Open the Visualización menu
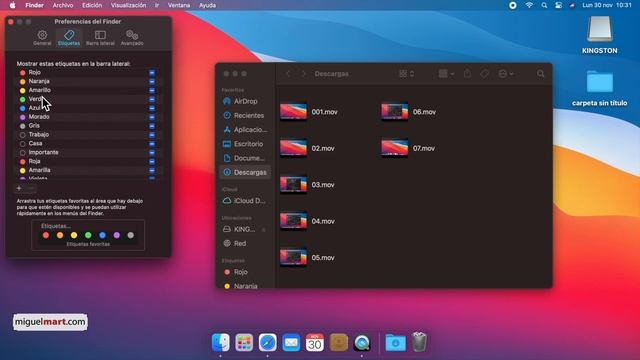This screenshot has height=360, width=640. coord(128,5)
